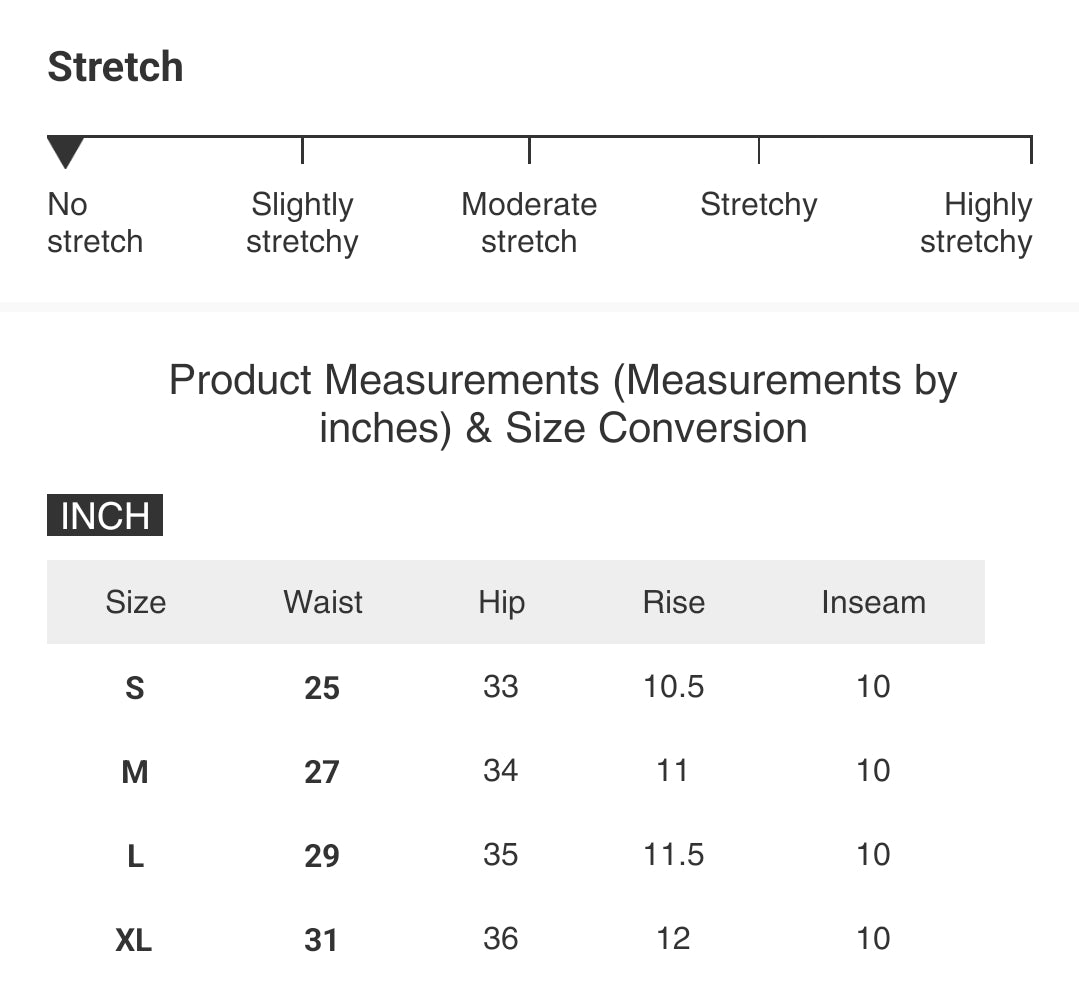Click the Waist column header
1079x992 pixels.
[x=323, y=602]
